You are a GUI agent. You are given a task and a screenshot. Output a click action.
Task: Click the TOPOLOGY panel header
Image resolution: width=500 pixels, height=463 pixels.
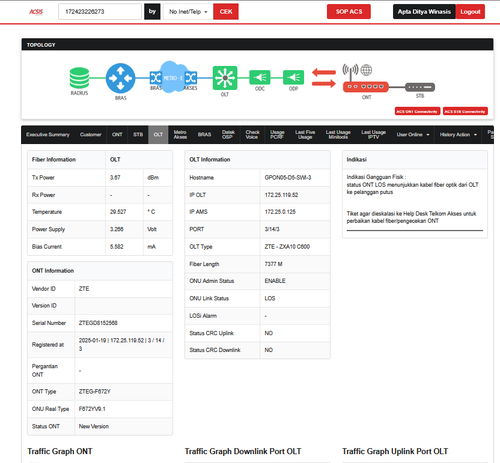click(x=257, y=45)
